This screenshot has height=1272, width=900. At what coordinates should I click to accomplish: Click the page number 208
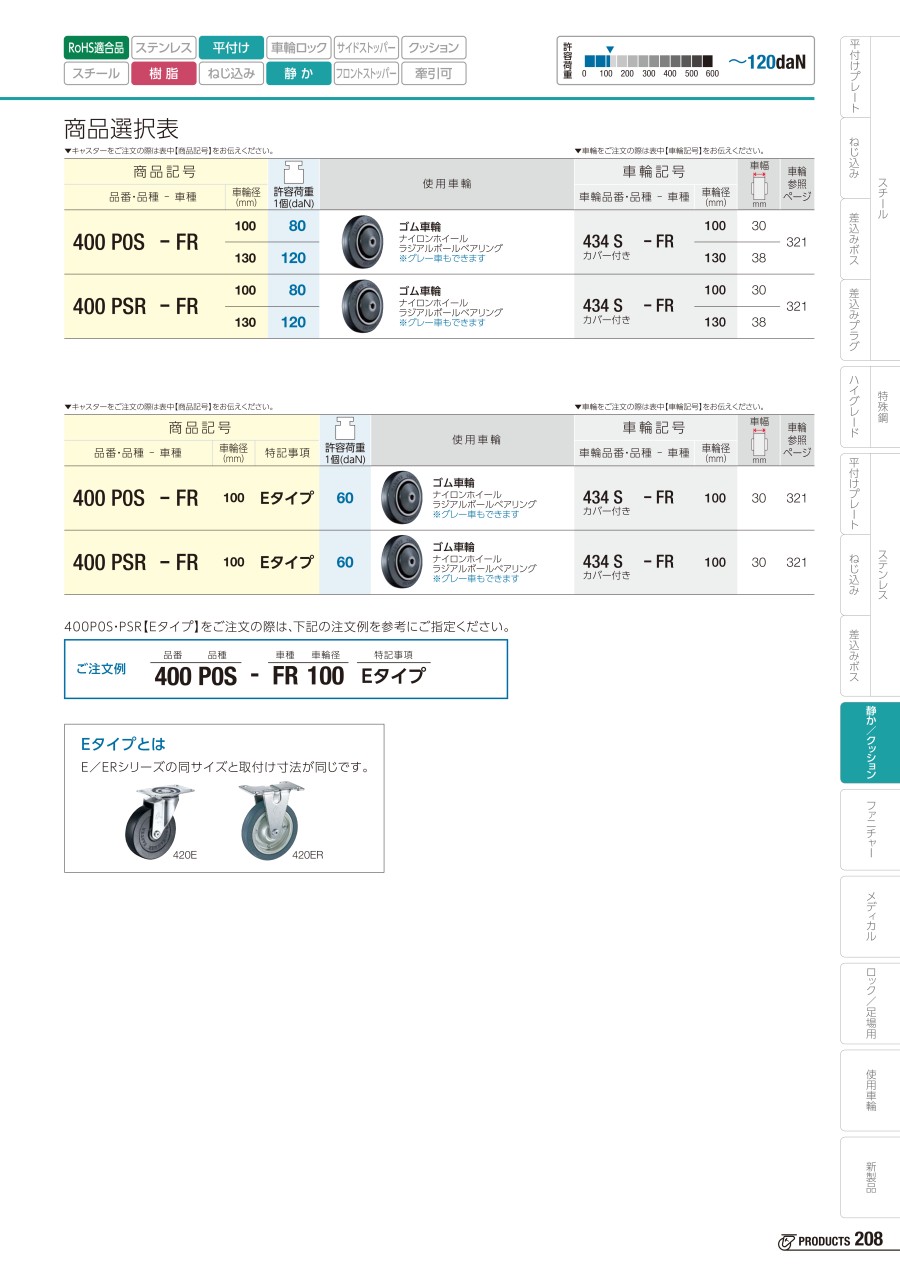click(x=869, y=1239)
